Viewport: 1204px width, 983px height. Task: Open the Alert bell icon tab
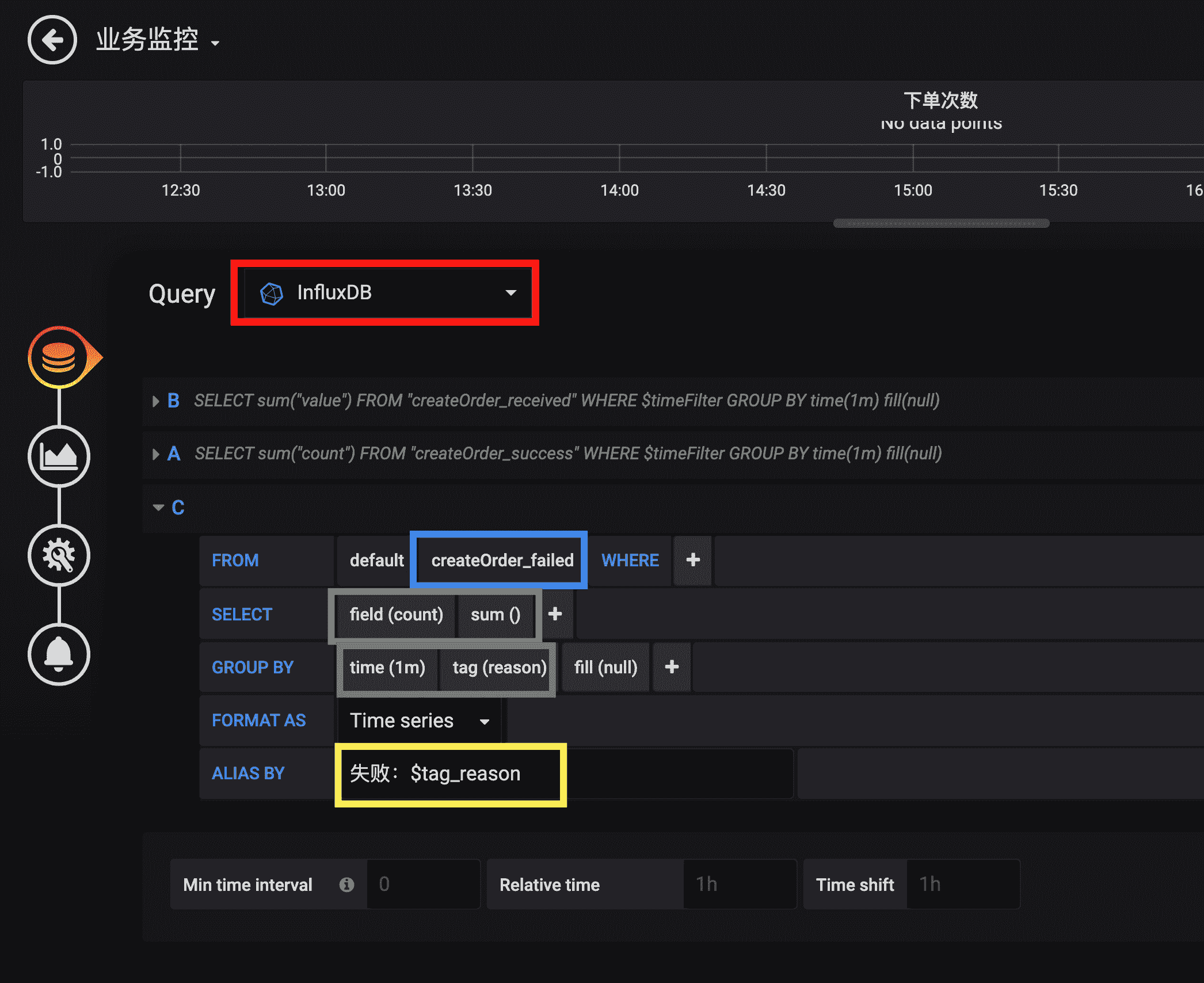[x=59, y=655]
